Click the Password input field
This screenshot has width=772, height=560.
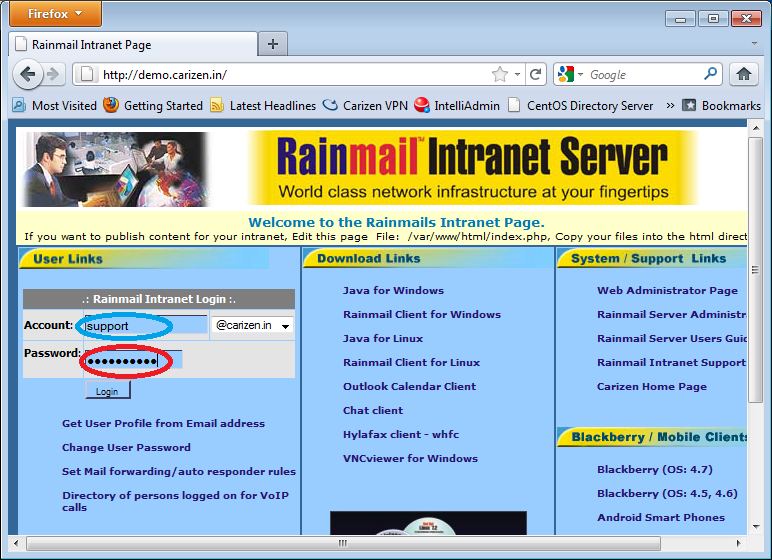click(x=133, y=361)
